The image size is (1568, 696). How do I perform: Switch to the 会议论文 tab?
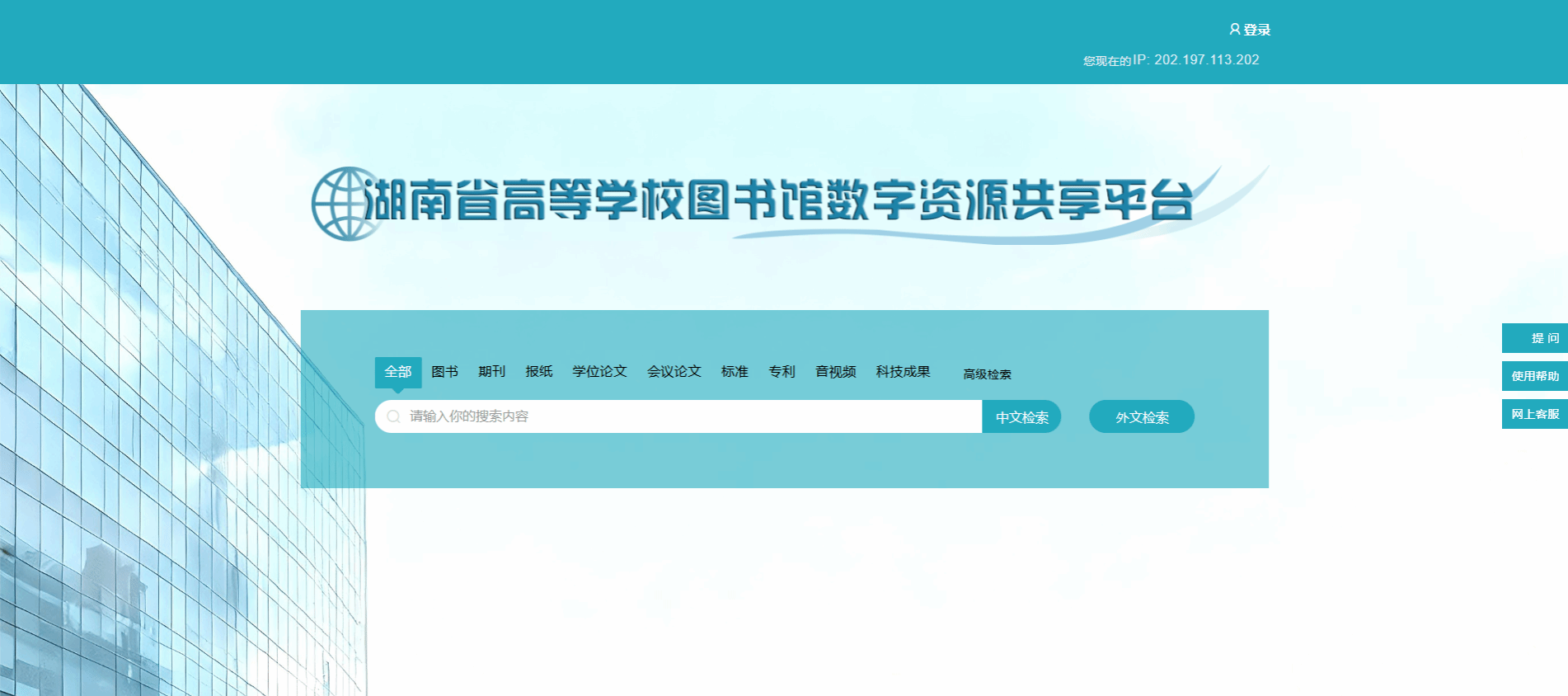674,372
